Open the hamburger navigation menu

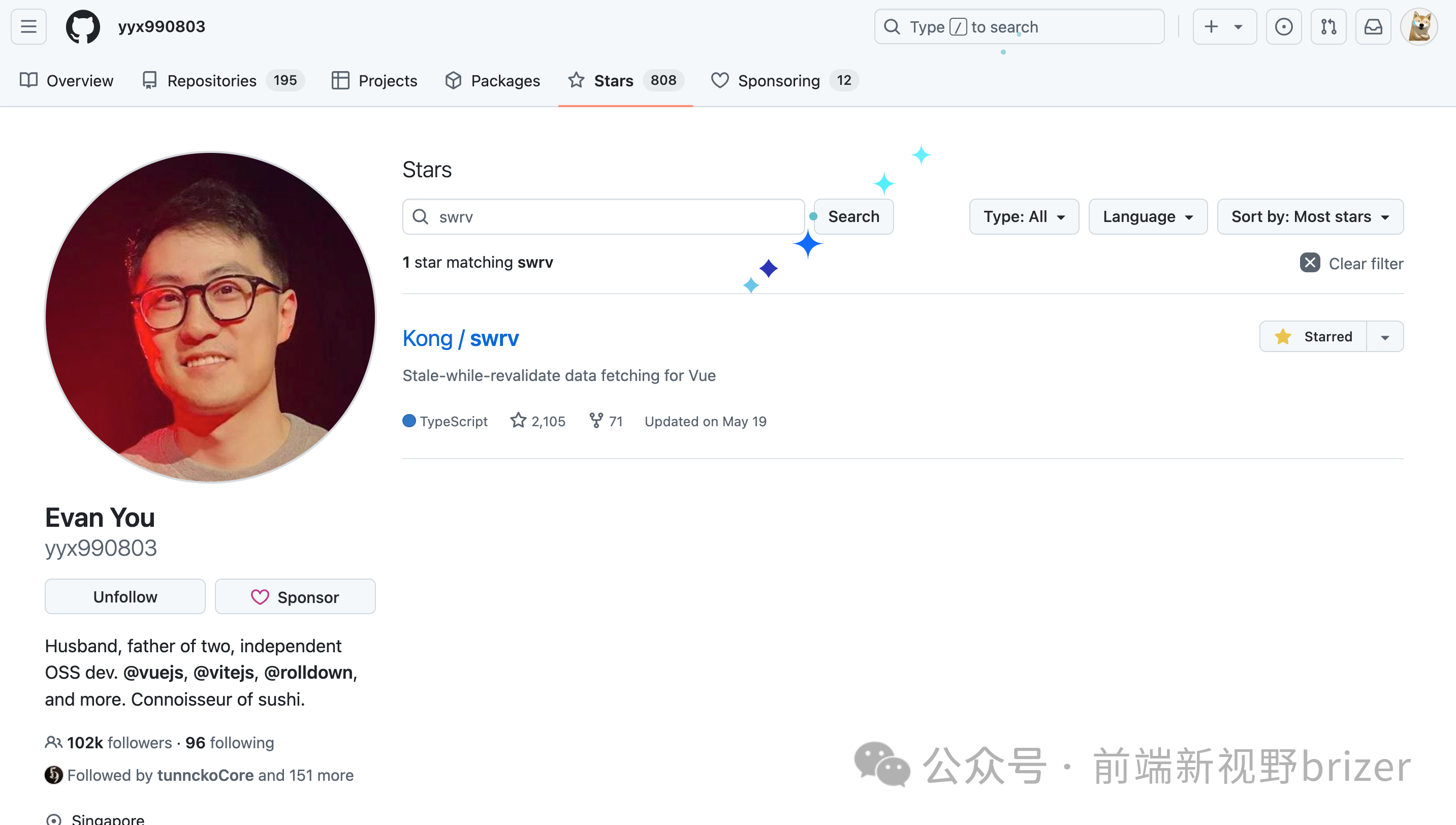tap(28, 26)
